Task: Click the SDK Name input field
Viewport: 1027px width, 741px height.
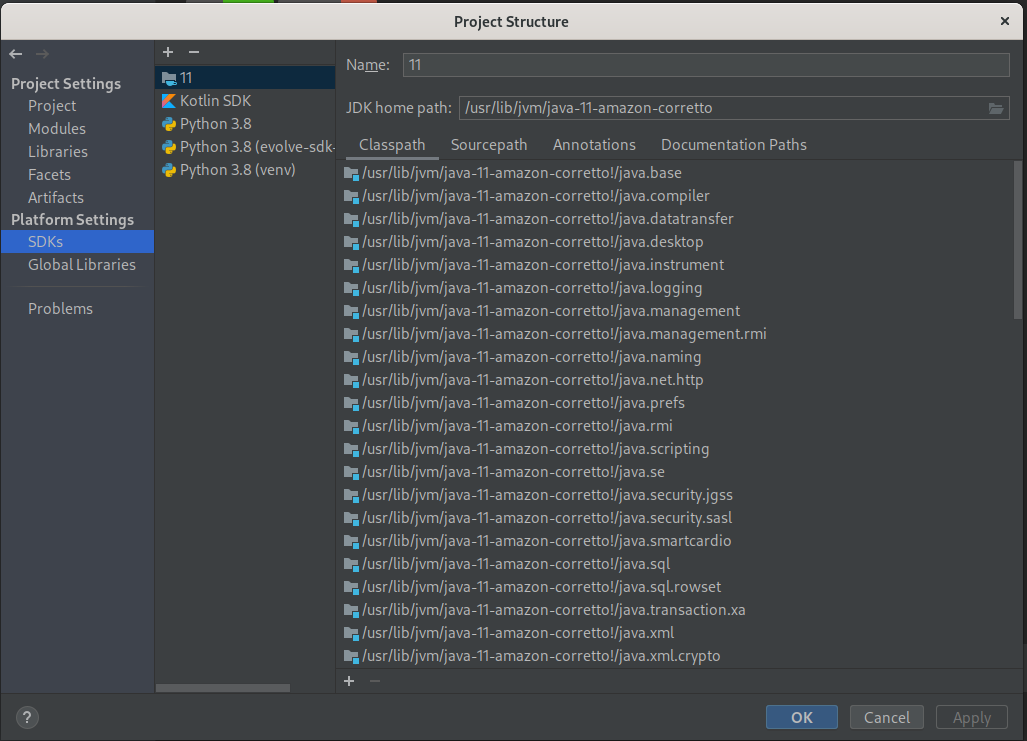Action: coord(705,65)
